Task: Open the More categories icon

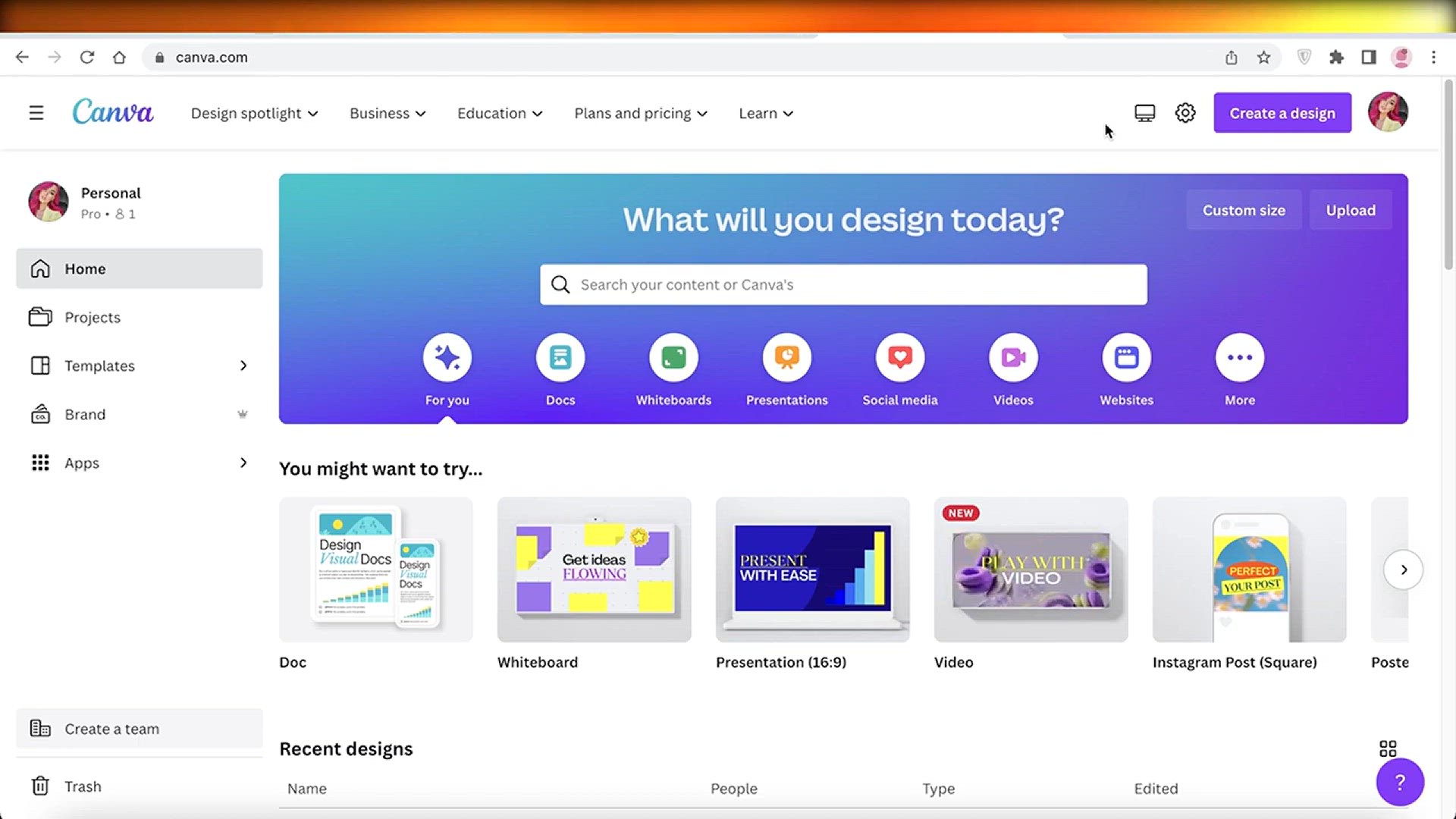Action: 1240,357
